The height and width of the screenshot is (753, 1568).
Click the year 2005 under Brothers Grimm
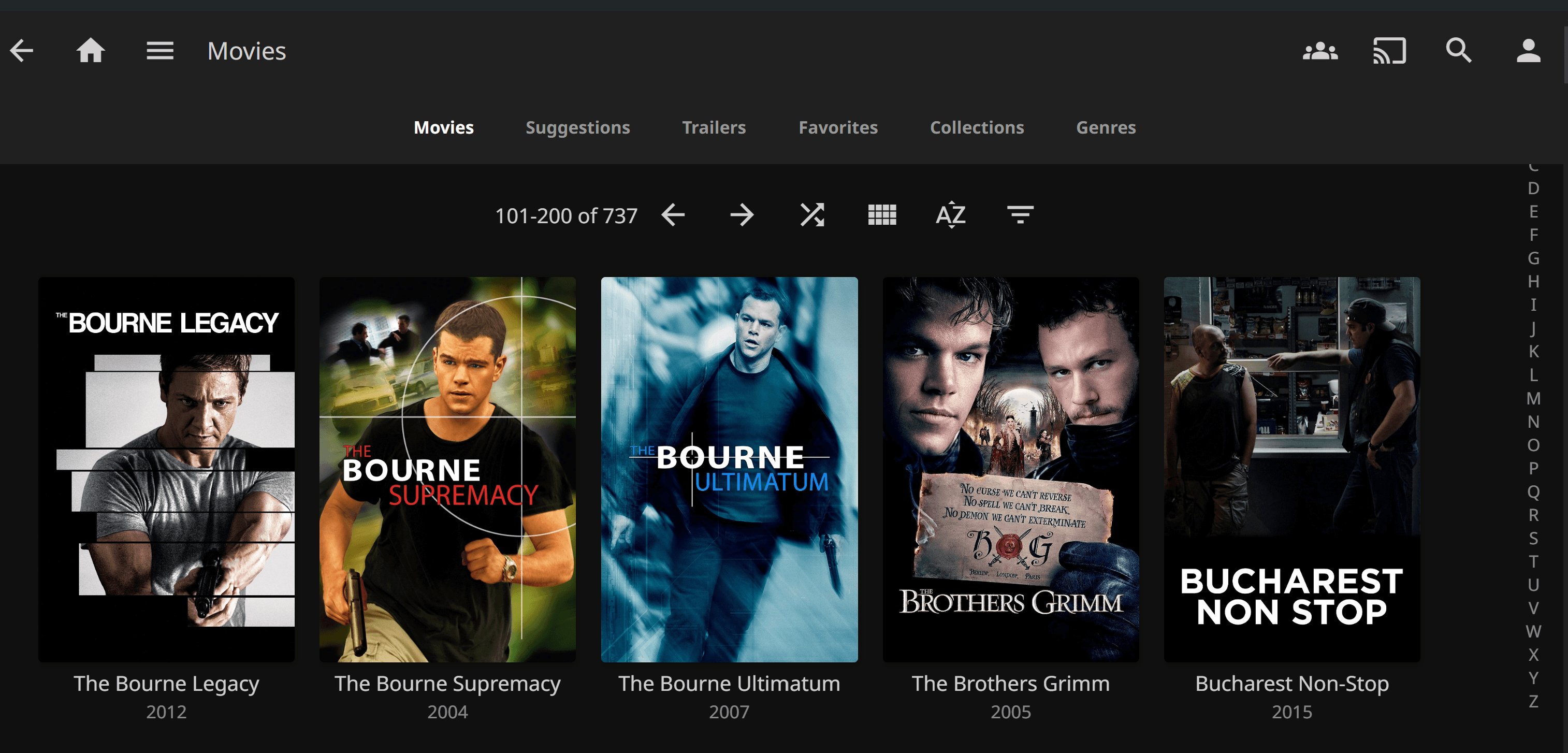click(x=1010, y=712)
